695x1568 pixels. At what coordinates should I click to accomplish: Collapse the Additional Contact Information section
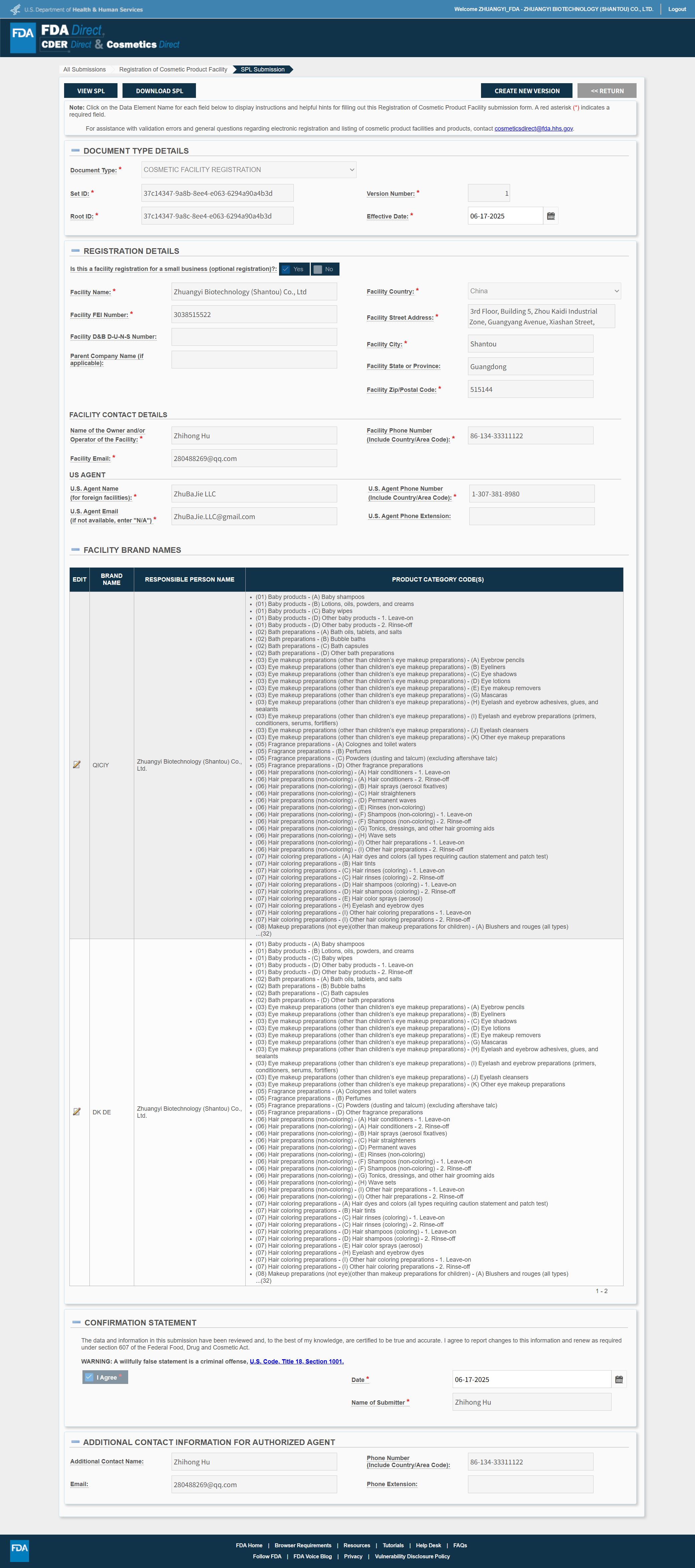click(75, 1441)
